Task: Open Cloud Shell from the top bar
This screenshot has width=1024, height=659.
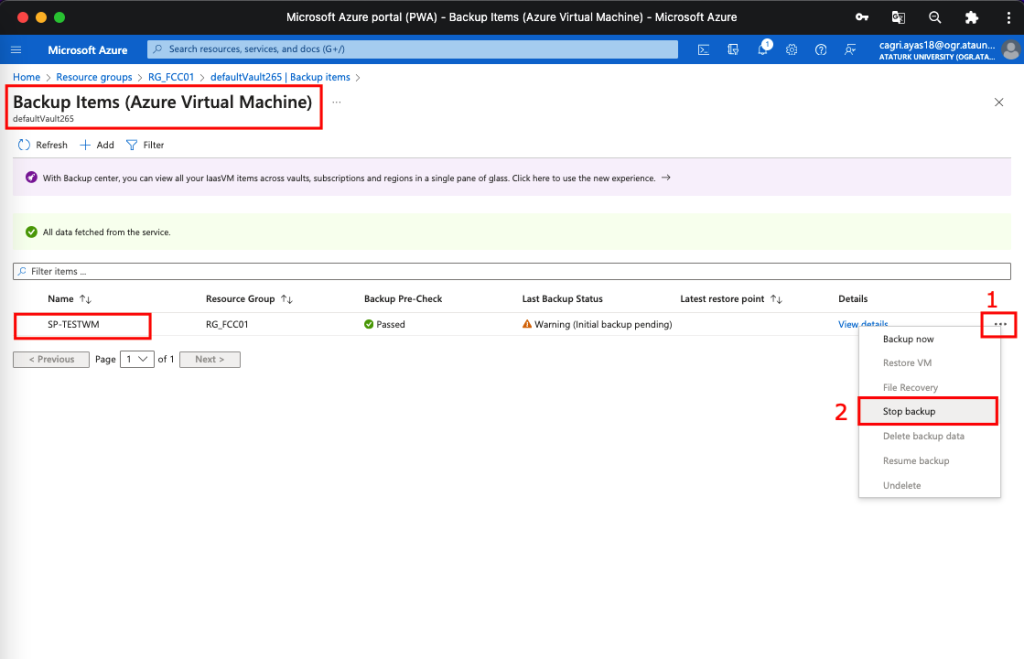Action: coord(704,50)
